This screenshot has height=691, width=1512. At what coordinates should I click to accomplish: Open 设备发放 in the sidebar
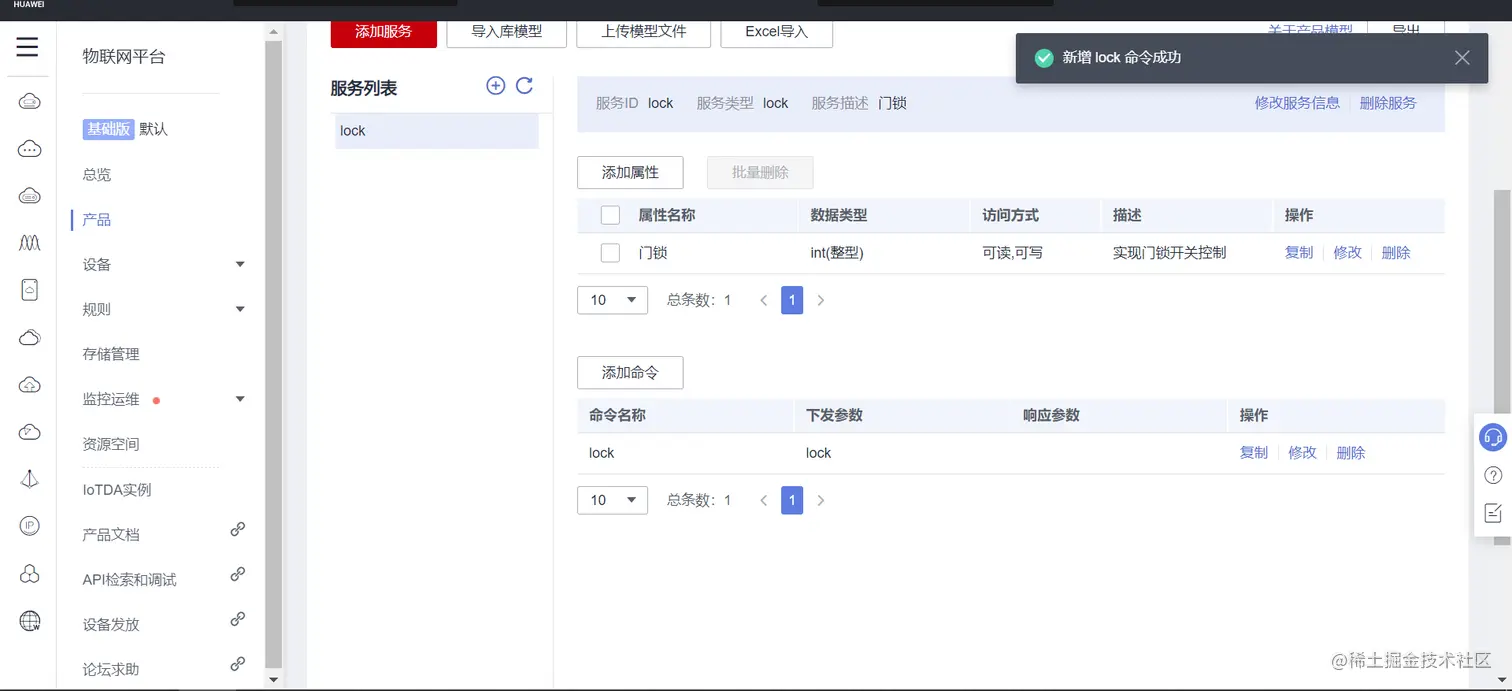pos(111,625)
